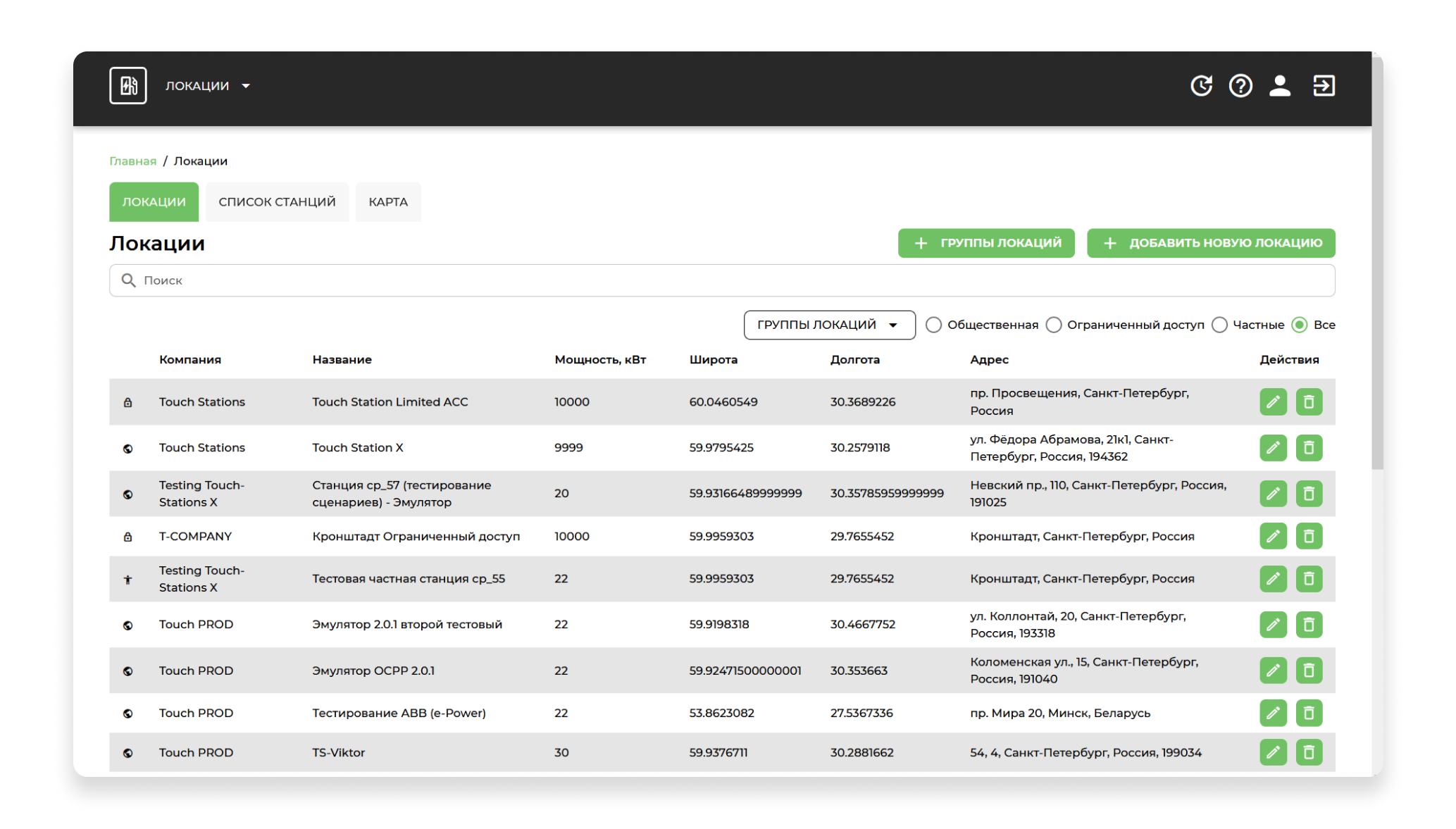This screenshot has width=1456, height=829.
Task: Click the Touch Station X name cell
Action: point(358,448)
